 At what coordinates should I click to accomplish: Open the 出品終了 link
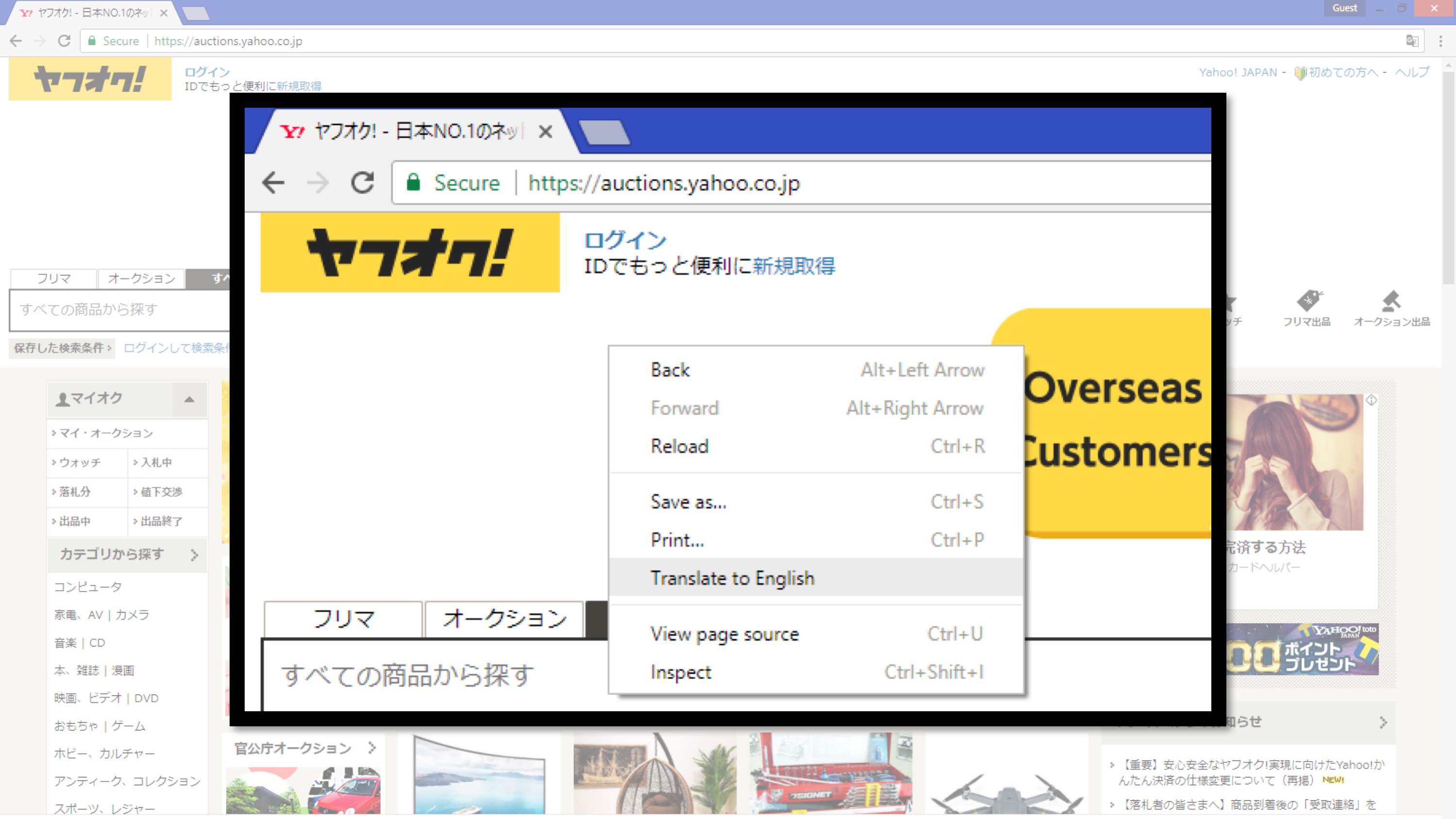[x=161, y=521]
